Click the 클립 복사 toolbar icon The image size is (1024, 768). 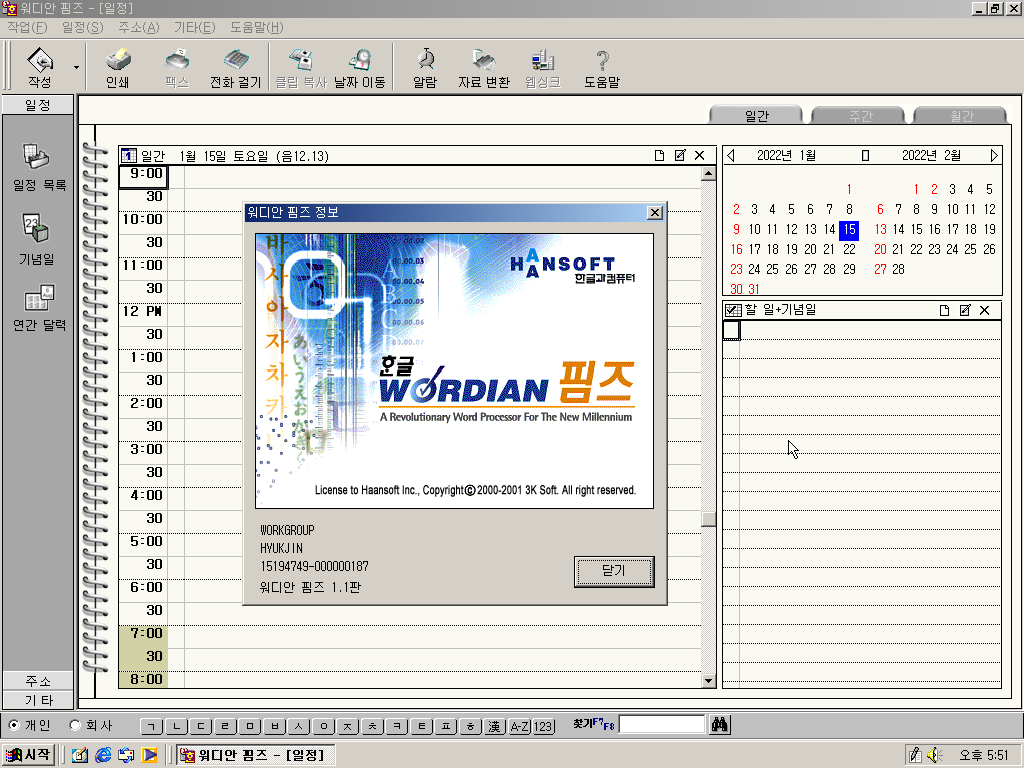(x=300, y=67)
